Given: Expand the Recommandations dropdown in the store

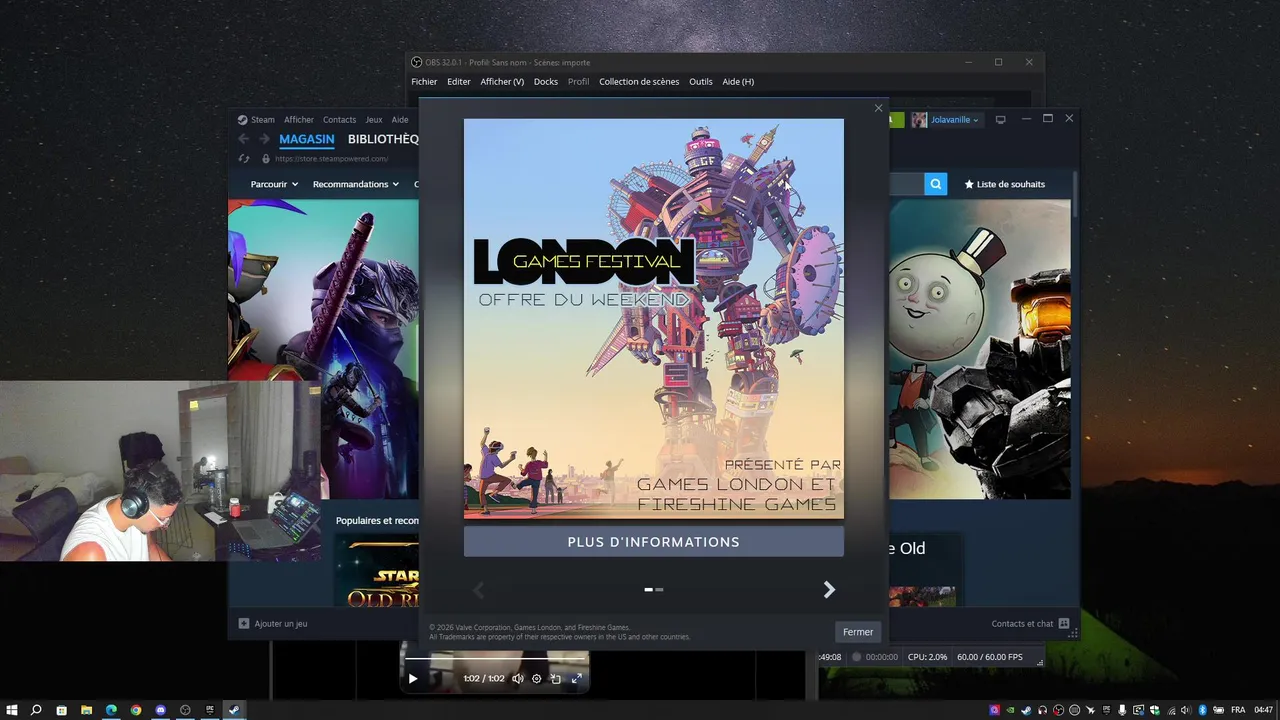Looking at the screenshot, I should [x=356, y=184].
